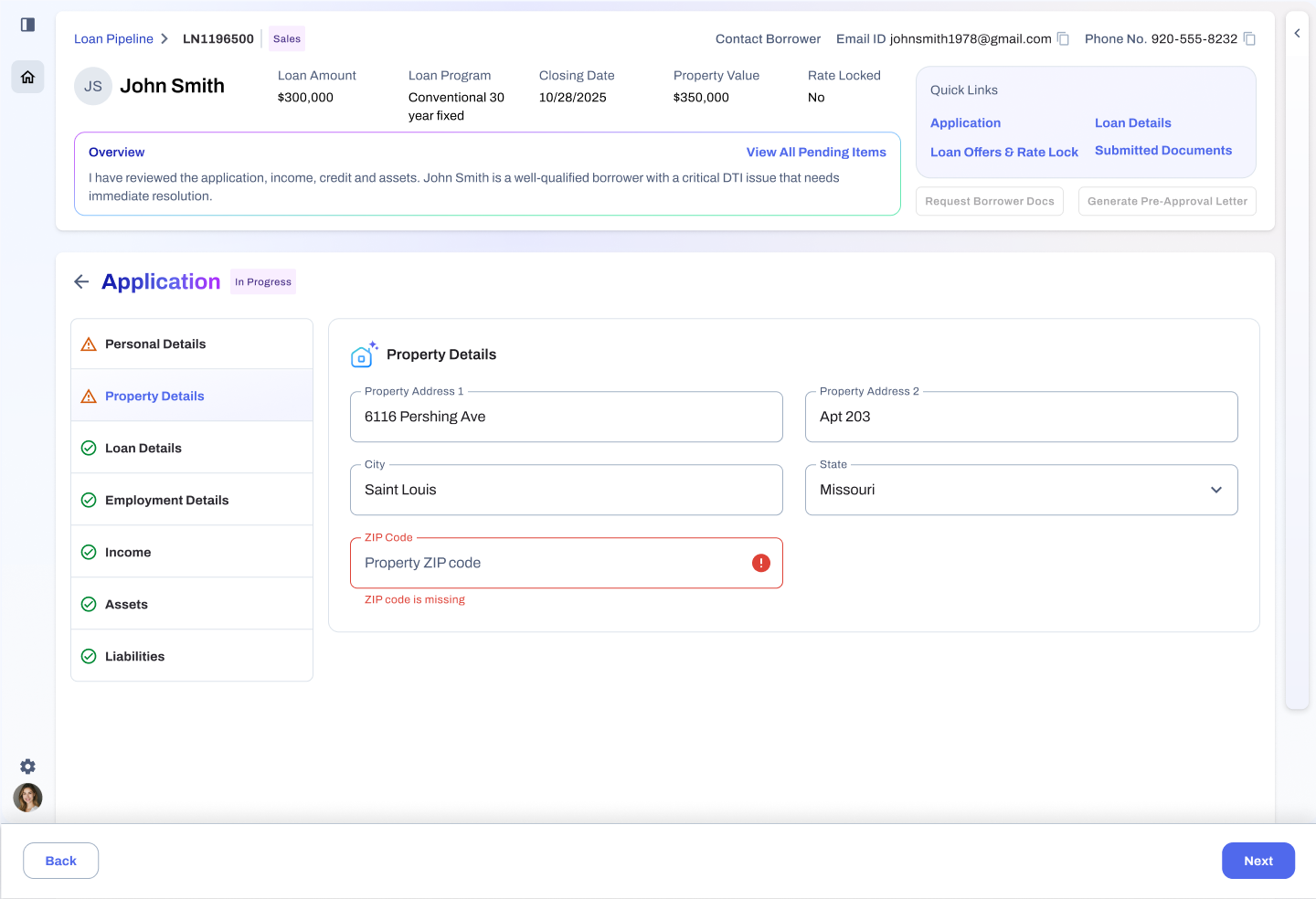
Task: Click the house sparkle Property Details icon
Action: (x=364, y=354)
